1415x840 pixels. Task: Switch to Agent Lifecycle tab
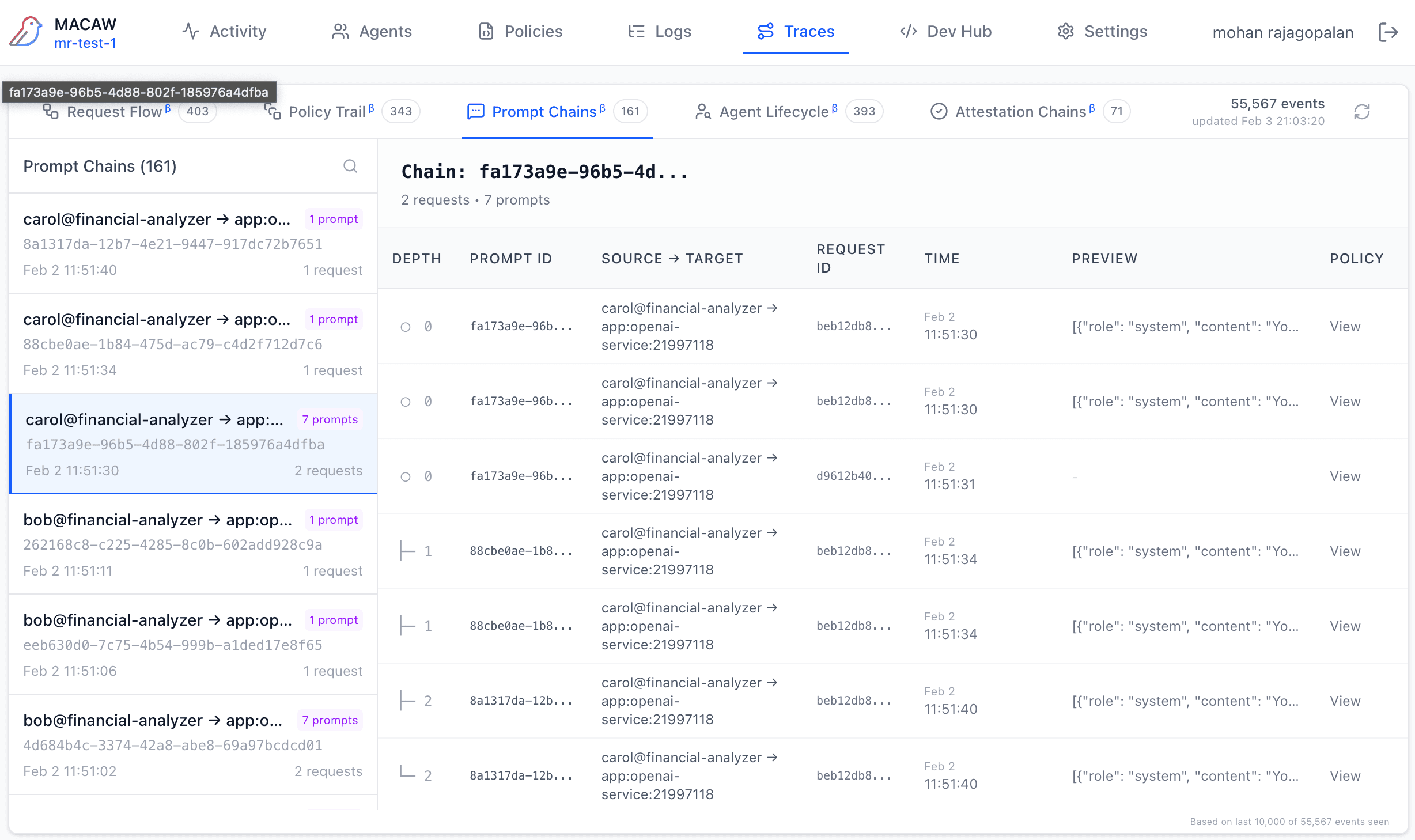[774, 112]
